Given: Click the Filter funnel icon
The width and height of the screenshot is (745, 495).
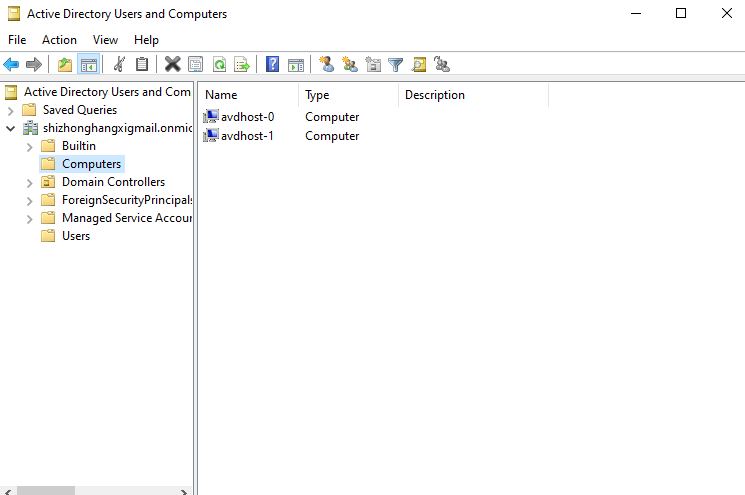Looking at the screenshot, I should click(395, 64).
